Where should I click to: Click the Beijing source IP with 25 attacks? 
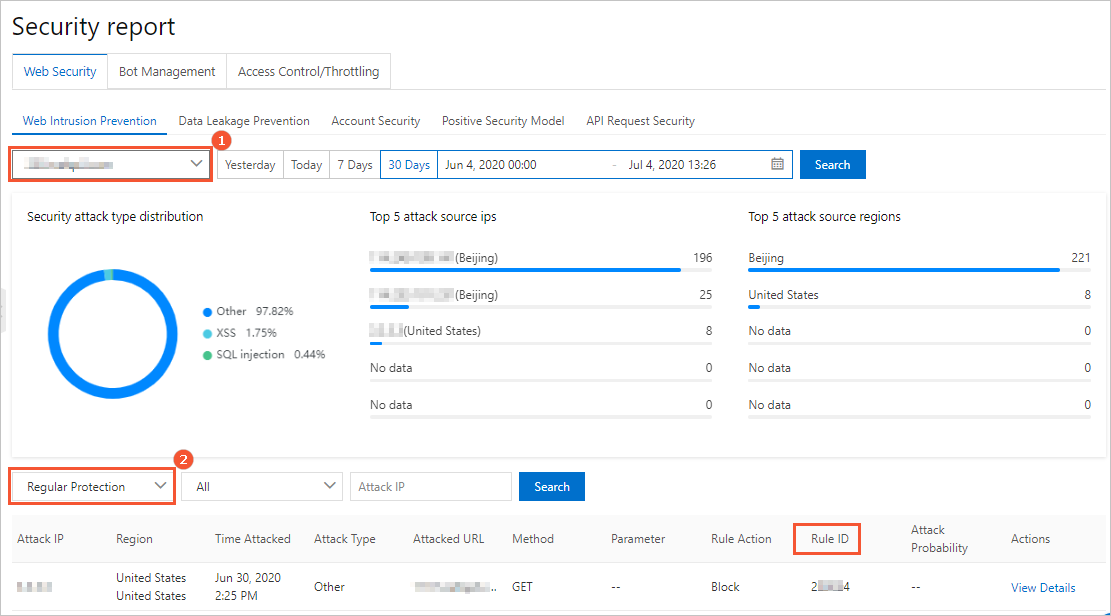coord(434,295)
